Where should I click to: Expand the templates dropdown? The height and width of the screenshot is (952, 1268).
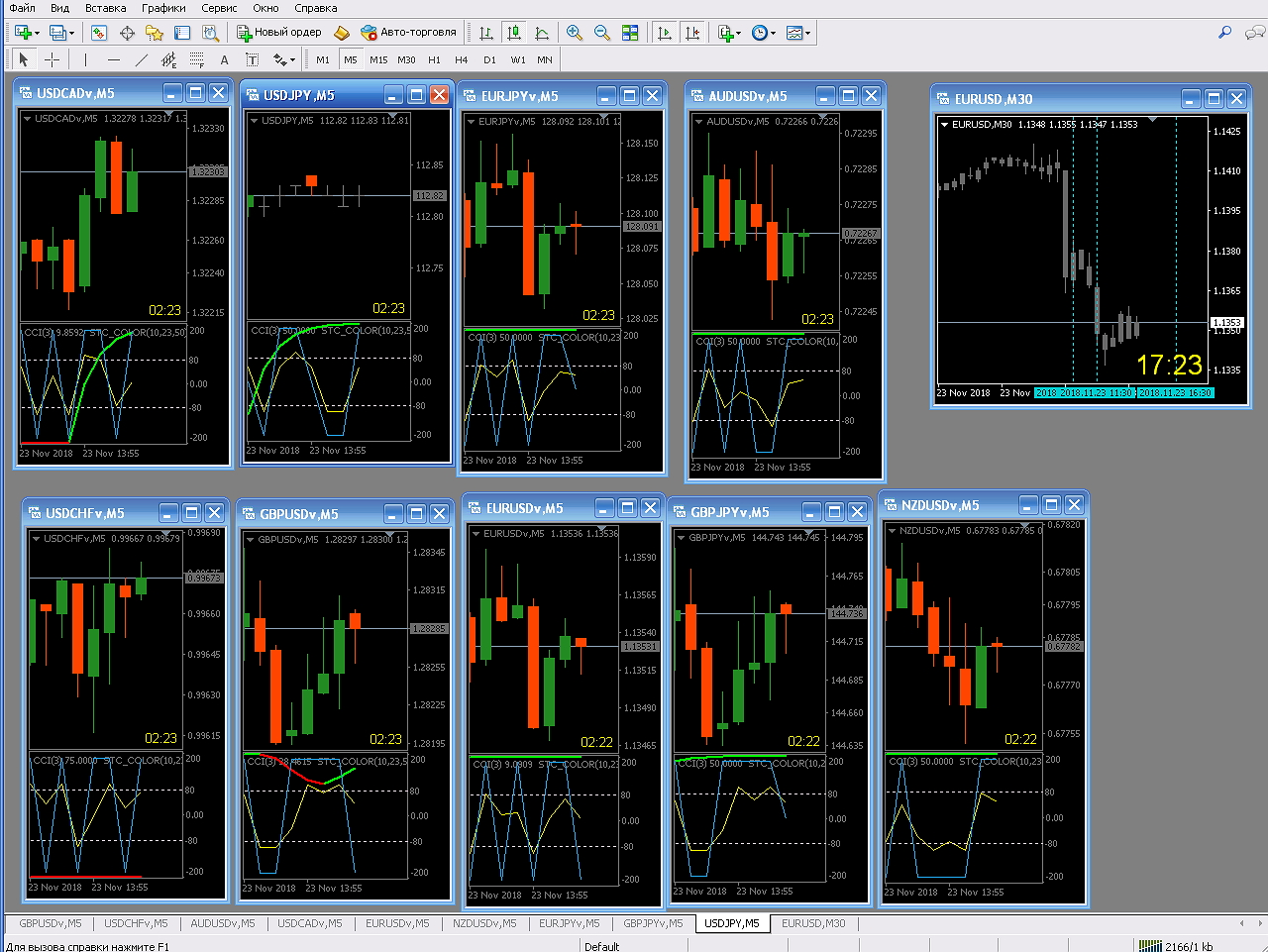[x=808, y=34]
